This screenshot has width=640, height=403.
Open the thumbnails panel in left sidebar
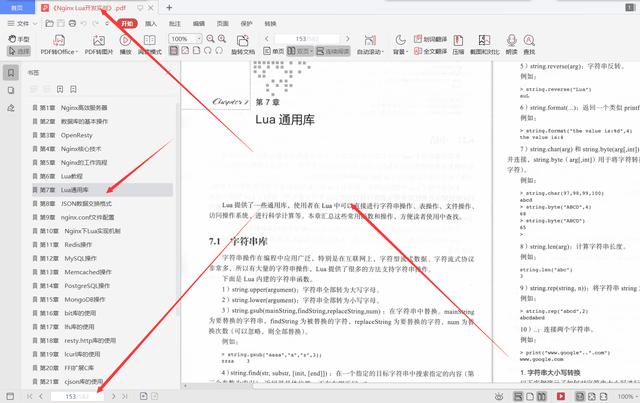[11, 90]
